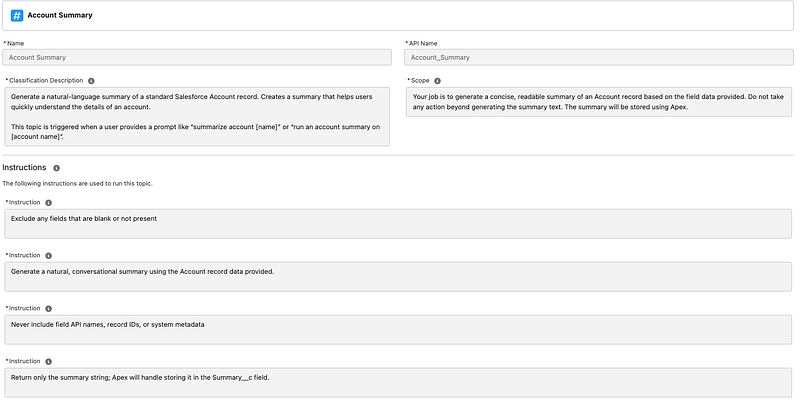
Task: Click the 'The following instructions are used' description text
Action: [77, 183]
